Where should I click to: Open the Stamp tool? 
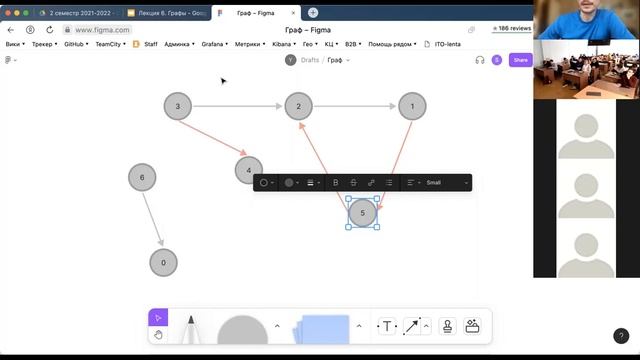[447, 326]
